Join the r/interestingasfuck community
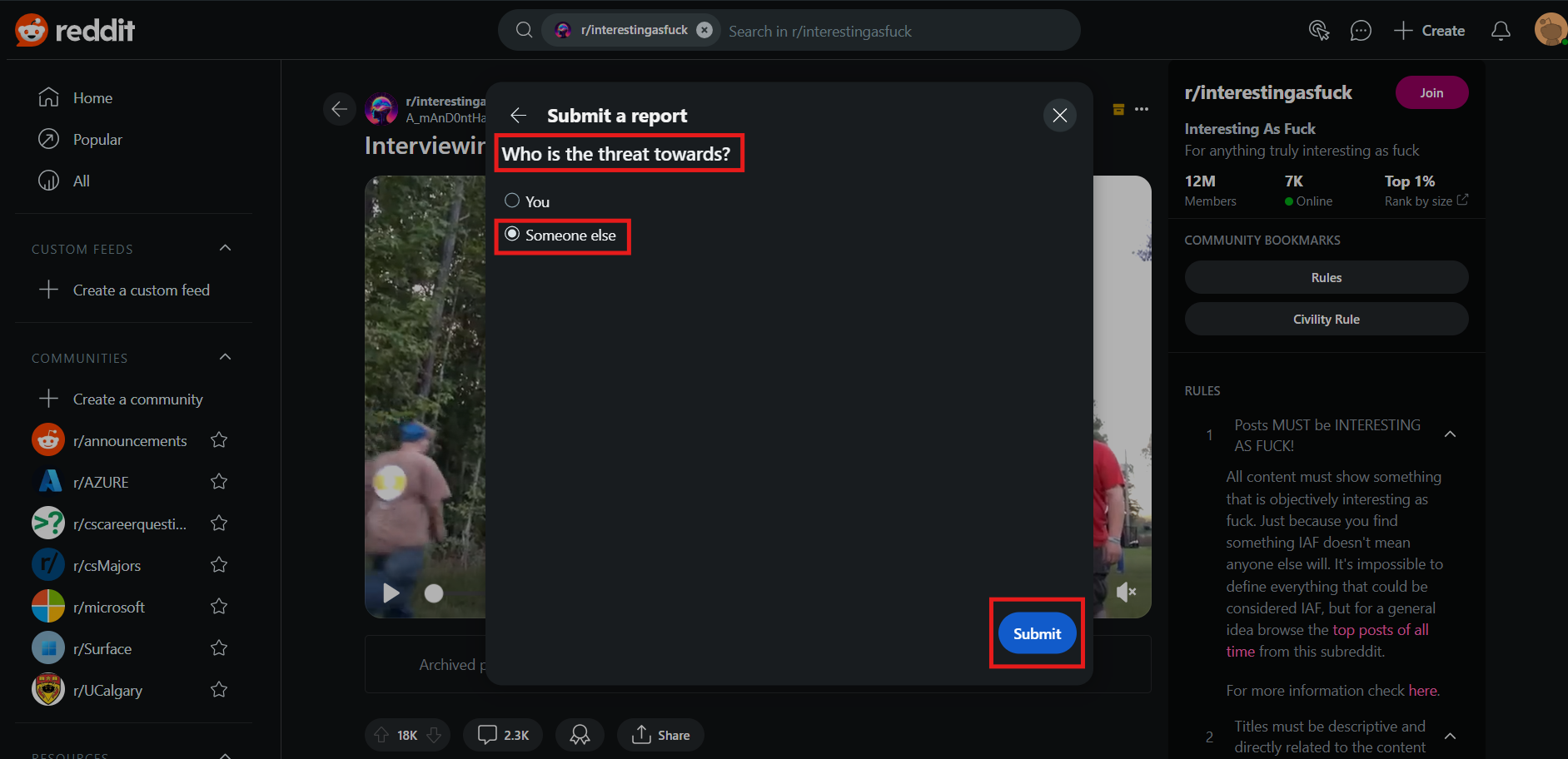The image size is (1568, 759). [x=1432, y=92]
